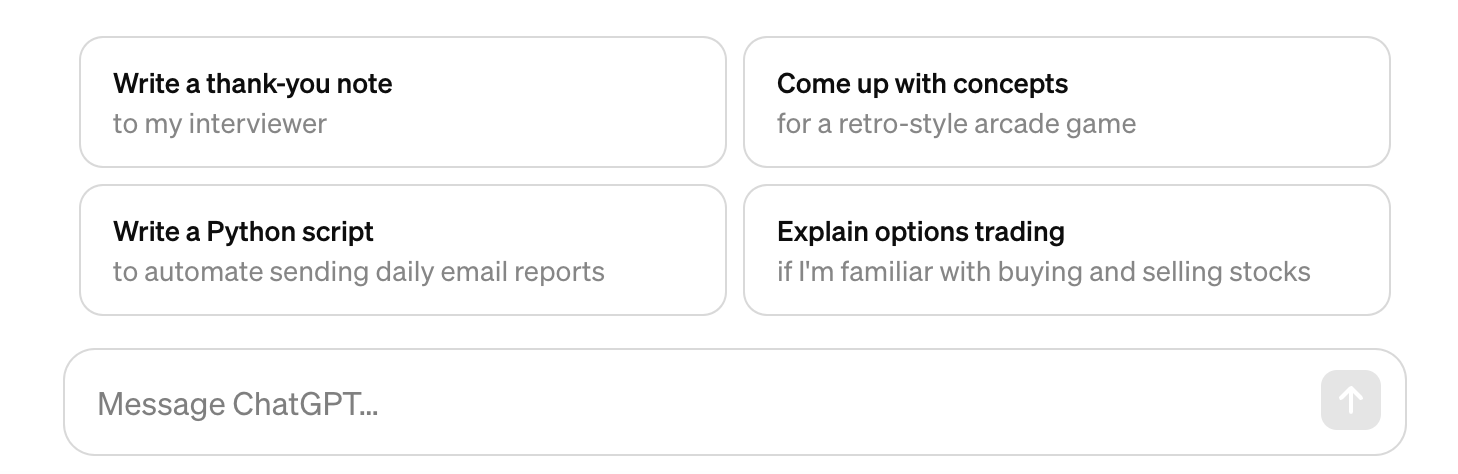Click "for a retro-style arcade game" subtitle
1458x474 pixels.
956,124
